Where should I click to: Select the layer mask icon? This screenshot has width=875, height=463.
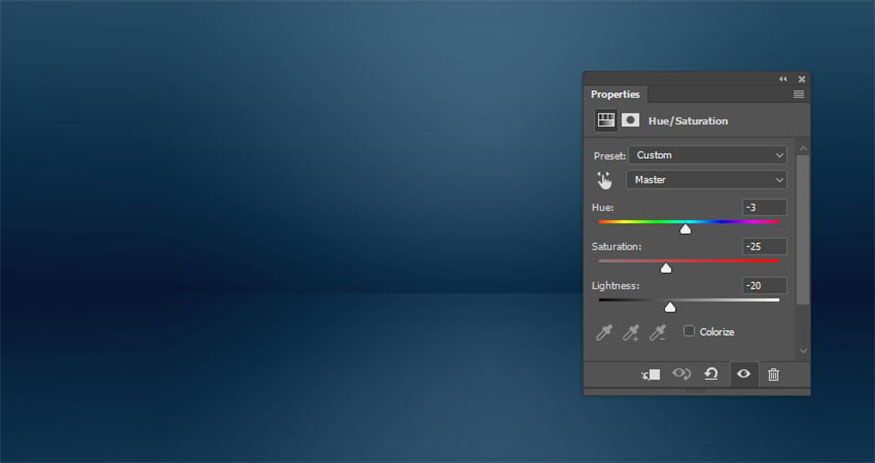pyautogui.click(x=631, y=120)
